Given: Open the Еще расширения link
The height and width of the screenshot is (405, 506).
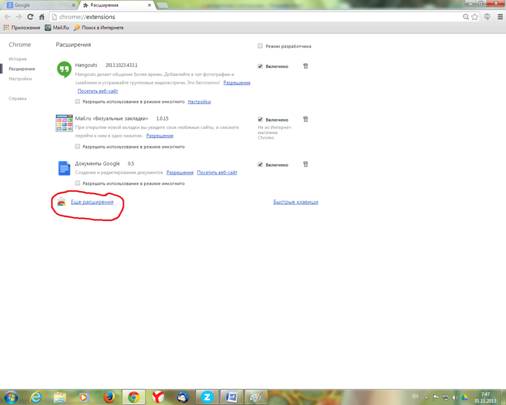Looking at the screenshot, I should click(x=92, y=202).
